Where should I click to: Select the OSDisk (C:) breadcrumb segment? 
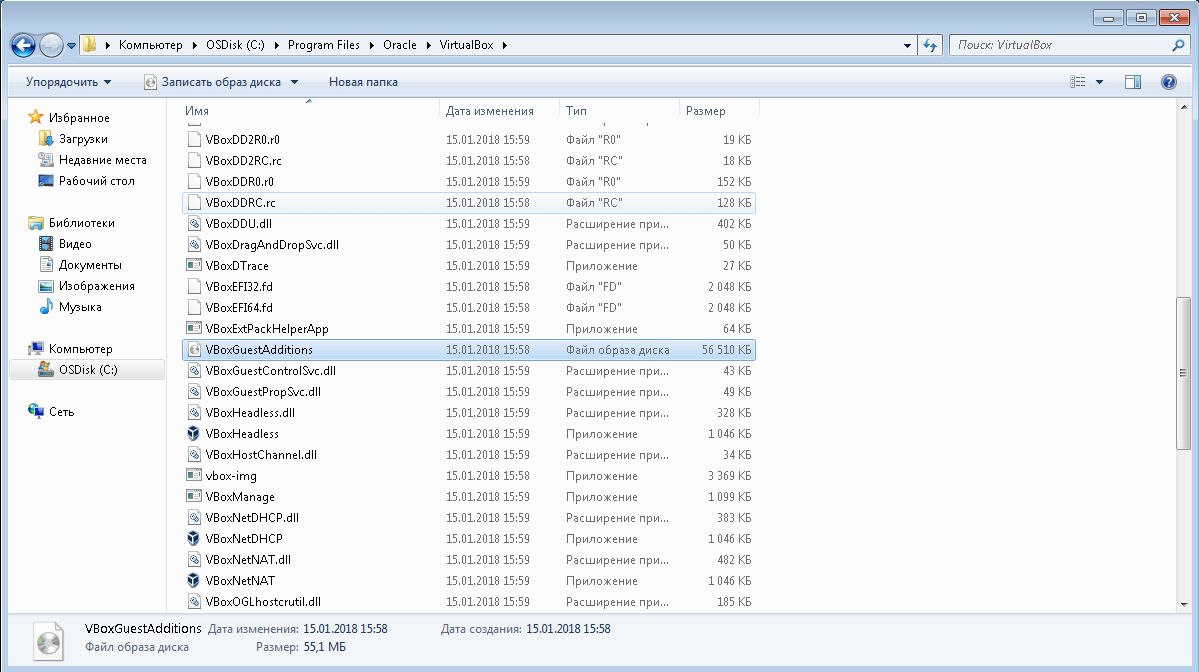(x=235, y=45)
